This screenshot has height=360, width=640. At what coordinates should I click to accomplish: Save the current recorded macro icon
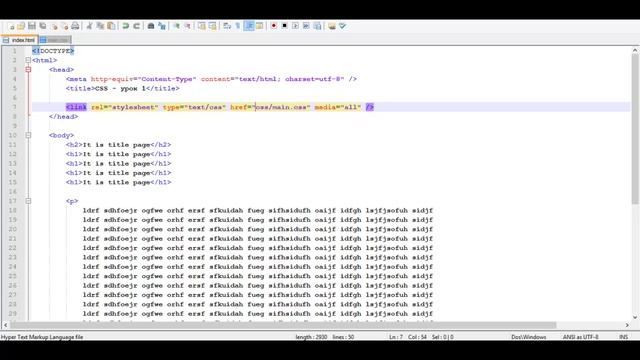(317, 26)
